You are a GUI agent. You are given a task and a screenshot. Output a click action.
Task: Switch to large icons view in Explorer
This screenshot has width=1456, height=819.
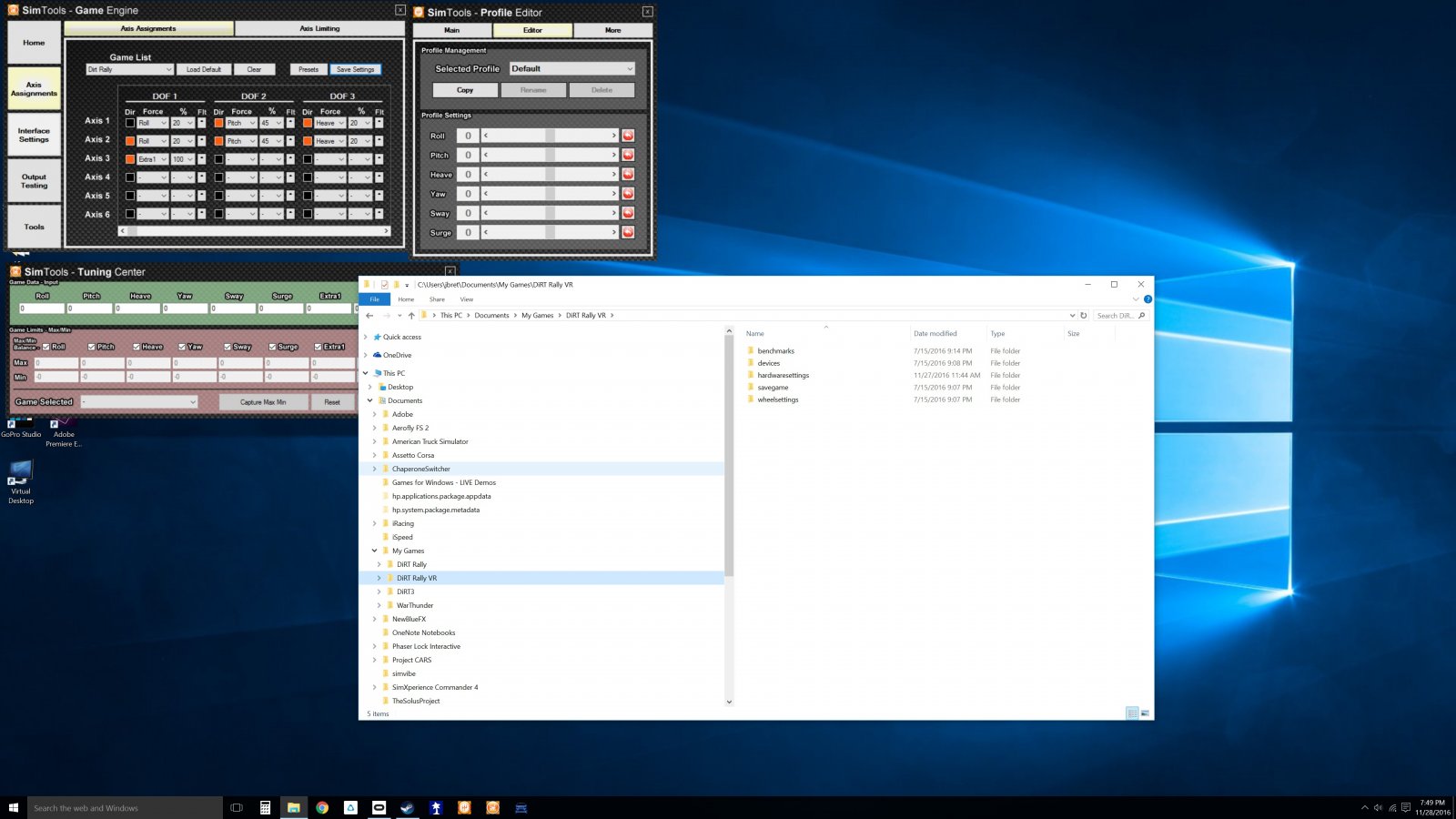1145,713
